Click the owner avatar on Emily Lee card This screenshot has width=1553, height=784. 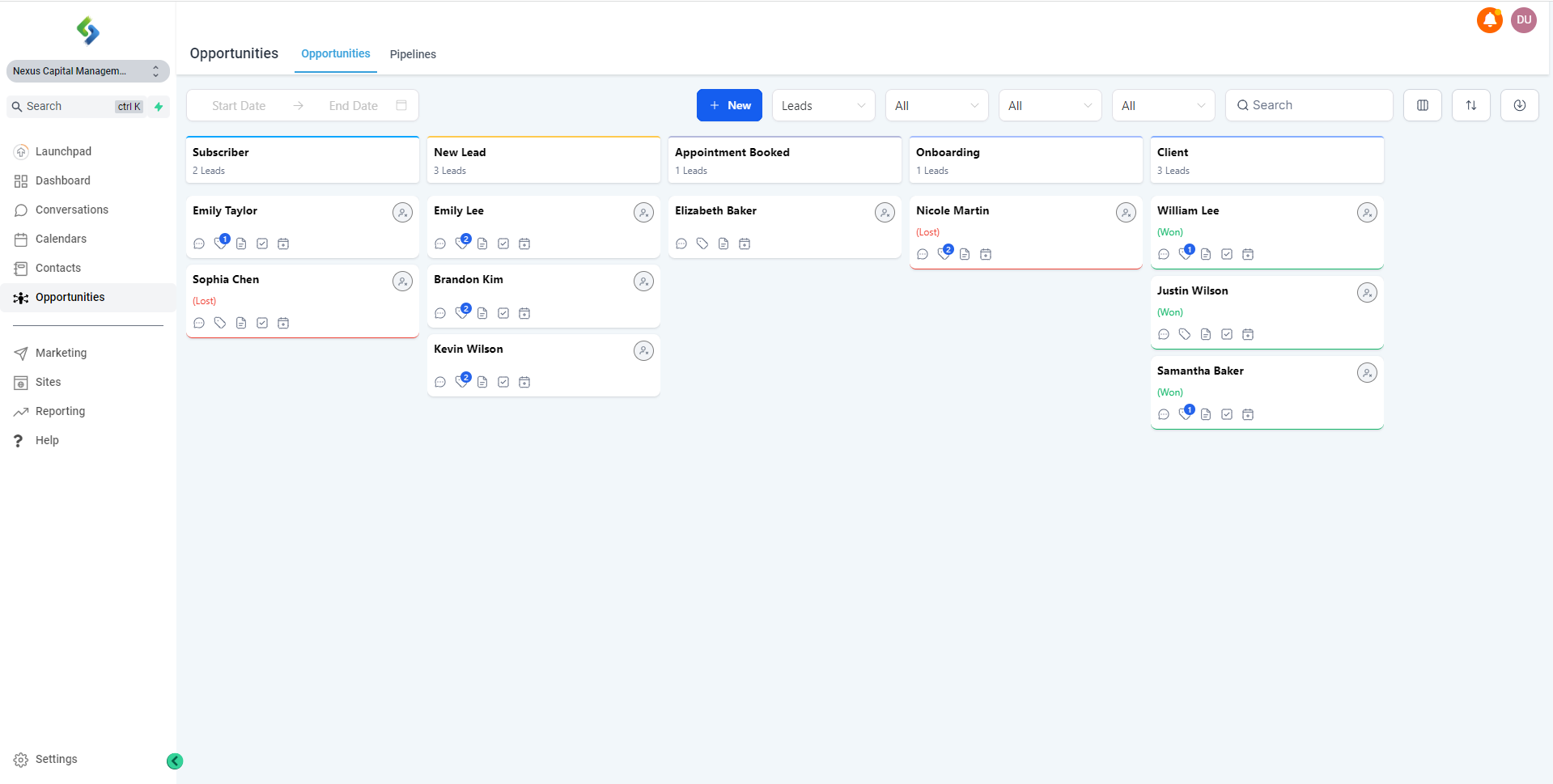pos(643,213)
